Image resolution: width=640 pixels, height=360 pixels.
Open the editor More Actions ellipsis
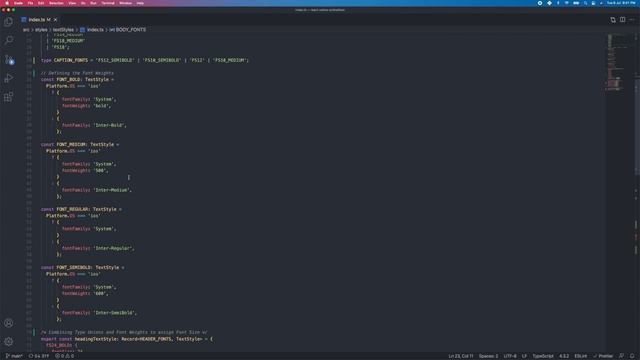point(632,20)
